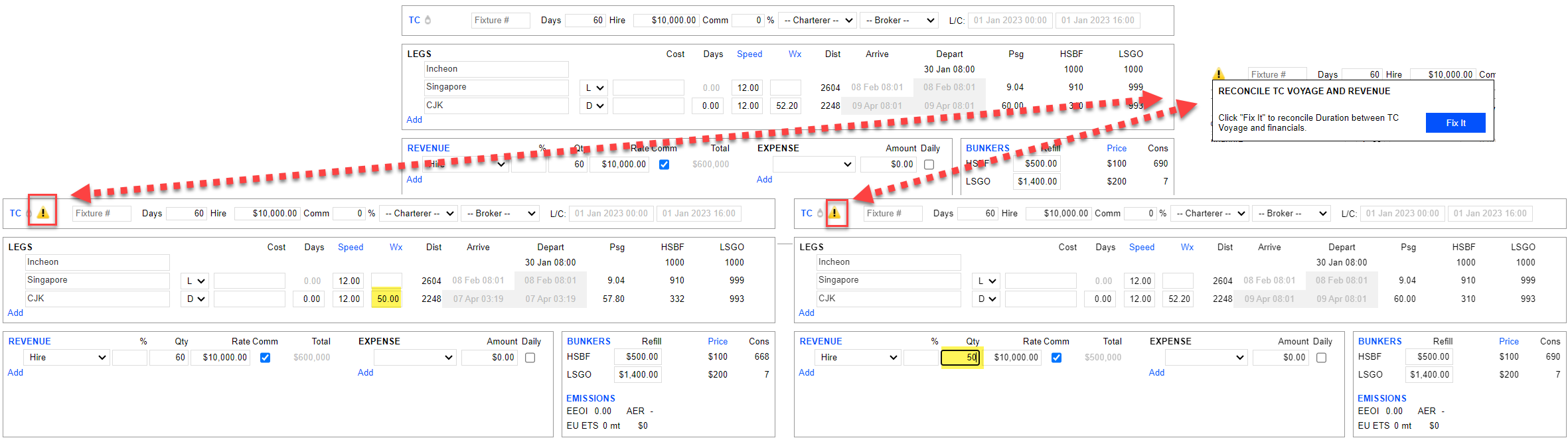
Task: Click warning icon in panel with Wx 50.00
Action: coord(42,213)
